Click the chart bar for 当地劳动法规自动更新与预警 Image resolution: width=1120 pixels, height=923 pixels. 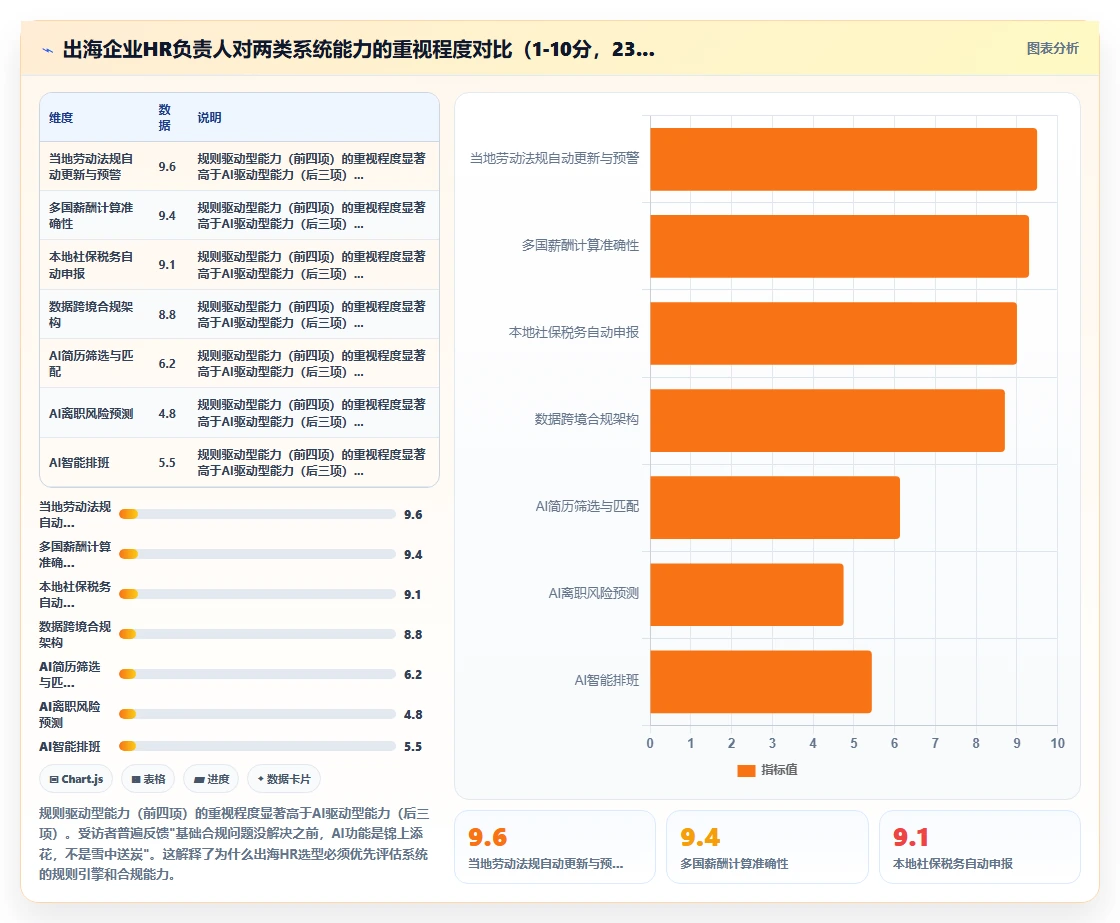click(x=844, y=159)
